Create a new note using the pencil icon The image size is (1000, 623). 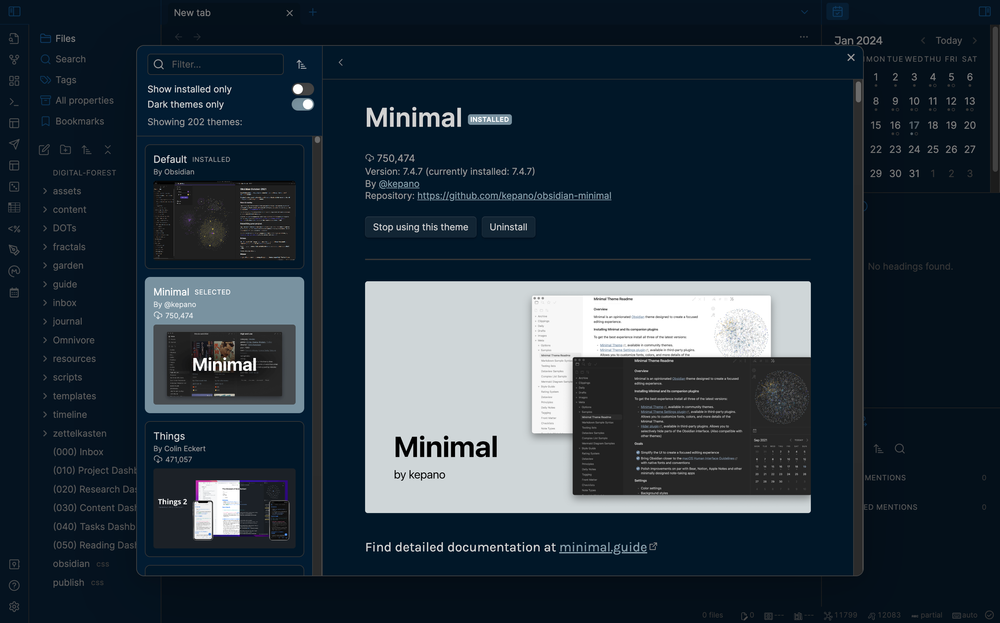click(43, 149)
